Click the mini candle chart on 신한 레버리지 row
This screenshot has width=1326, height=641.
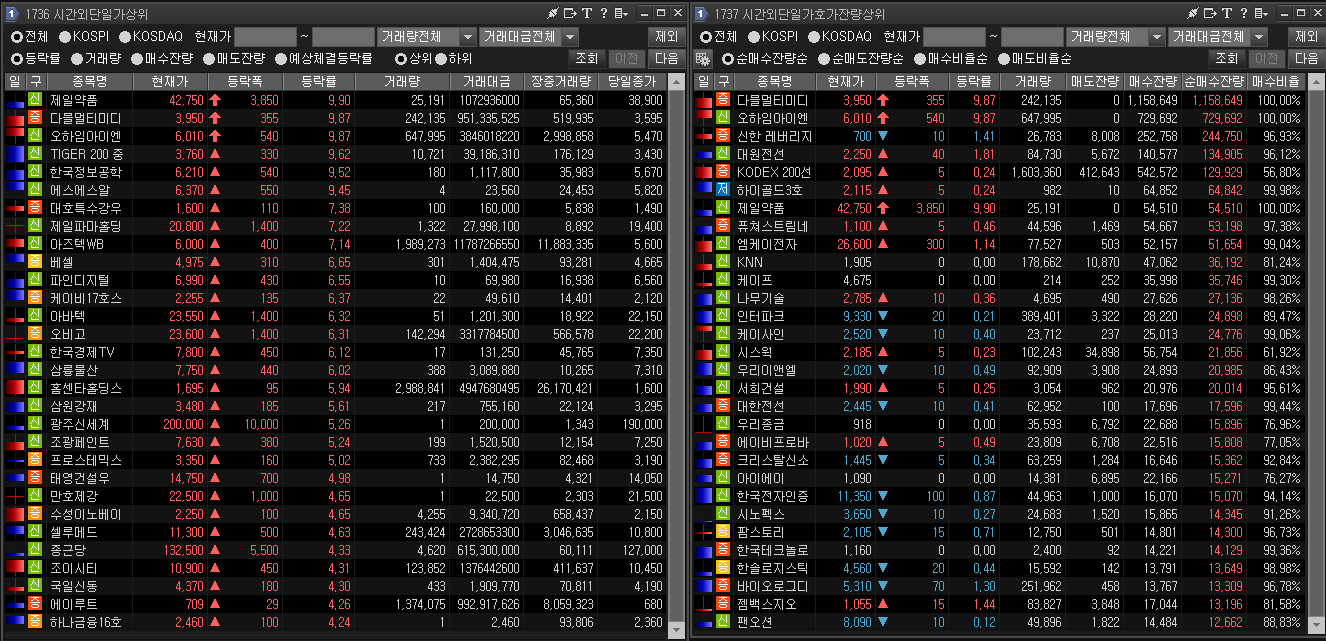pos(702,136)
